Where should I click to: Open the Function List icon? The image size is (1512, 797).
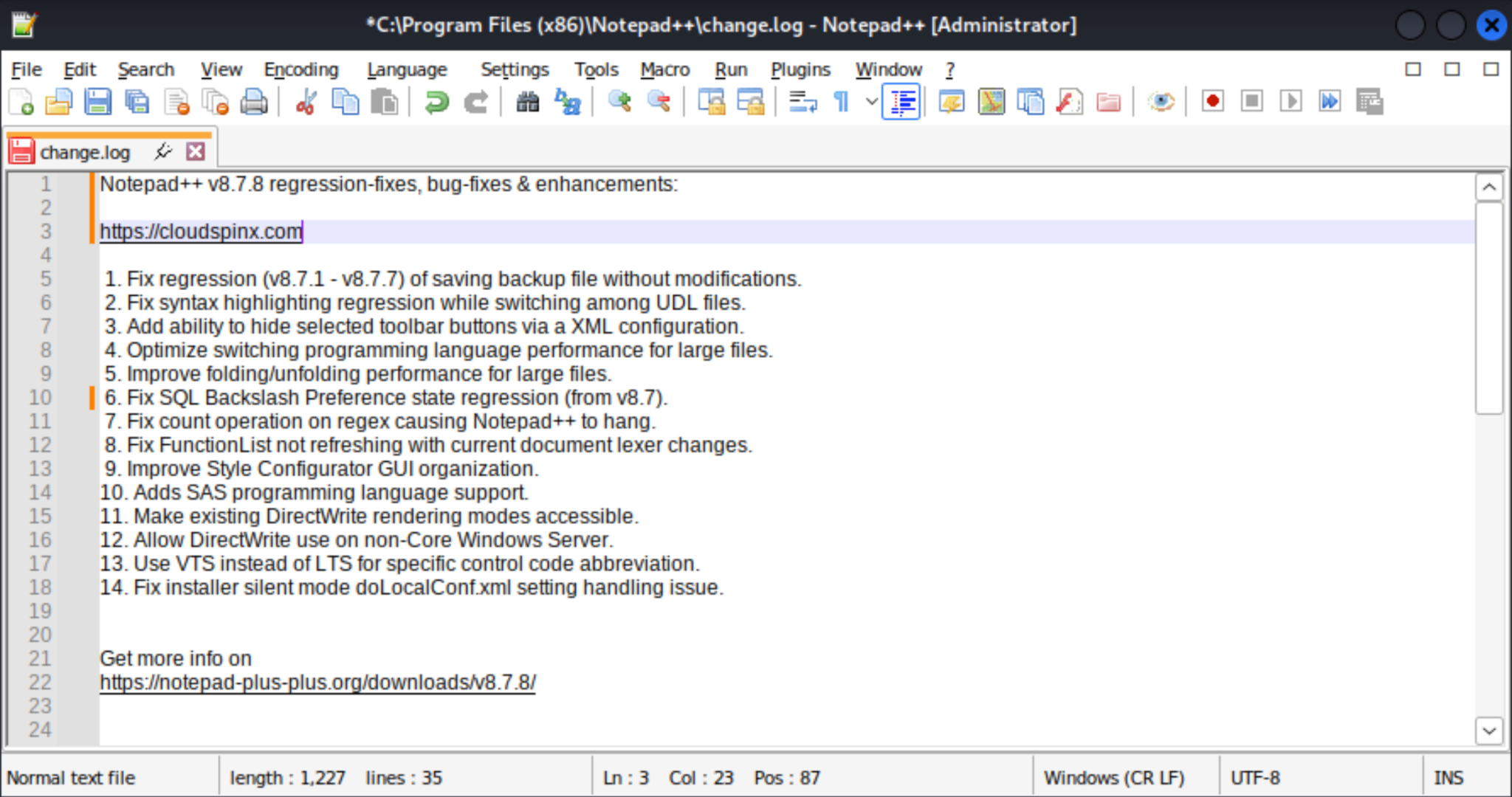coord(1069,102)
